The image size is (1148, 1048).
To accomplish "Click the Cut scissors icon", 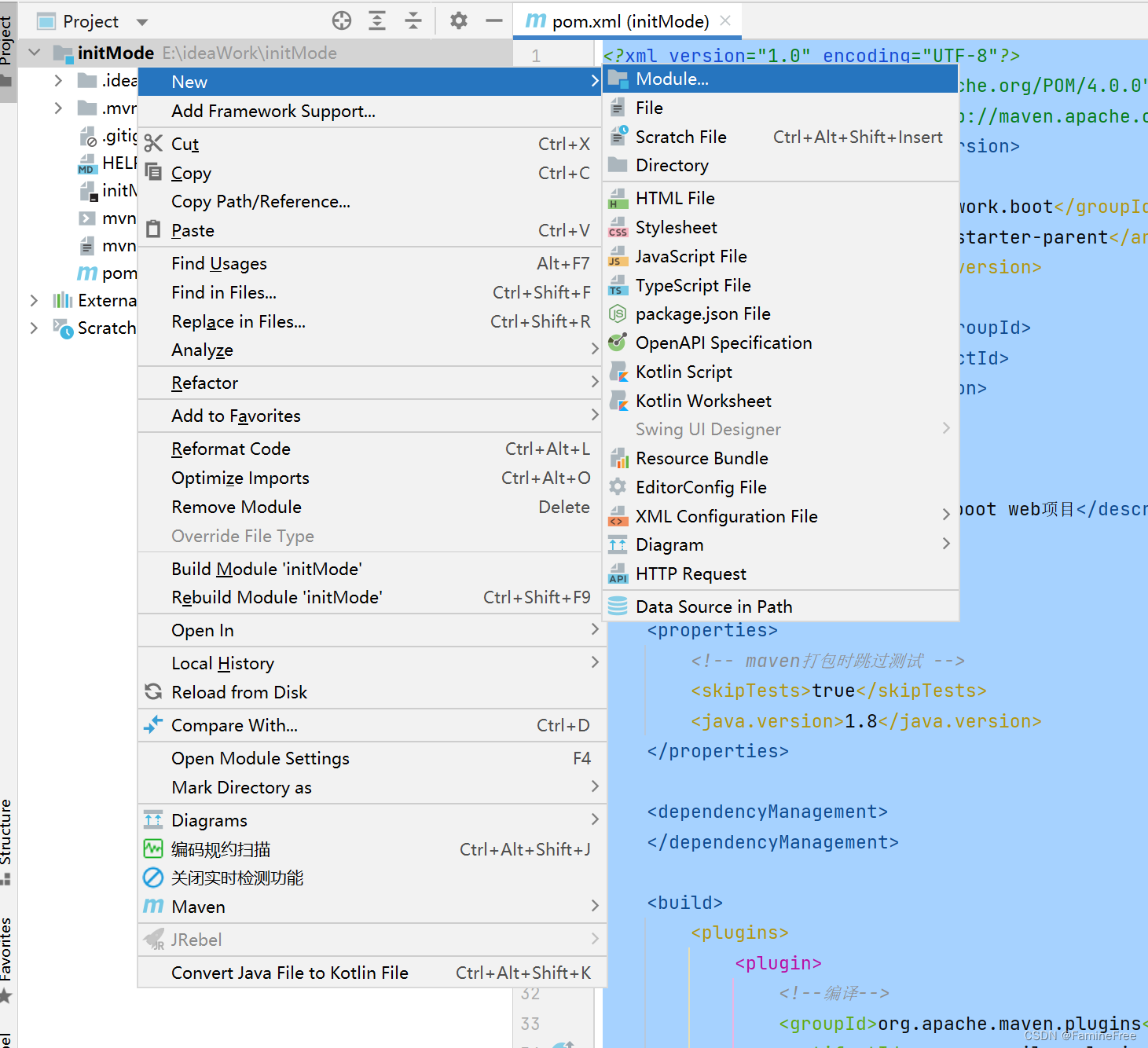I will (x=153, y=144).
